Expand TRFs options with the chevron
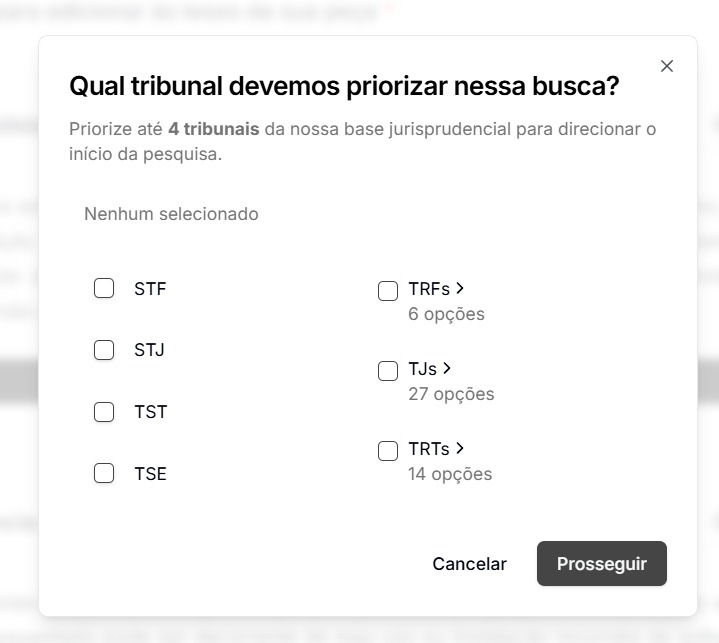 [460, 288]
